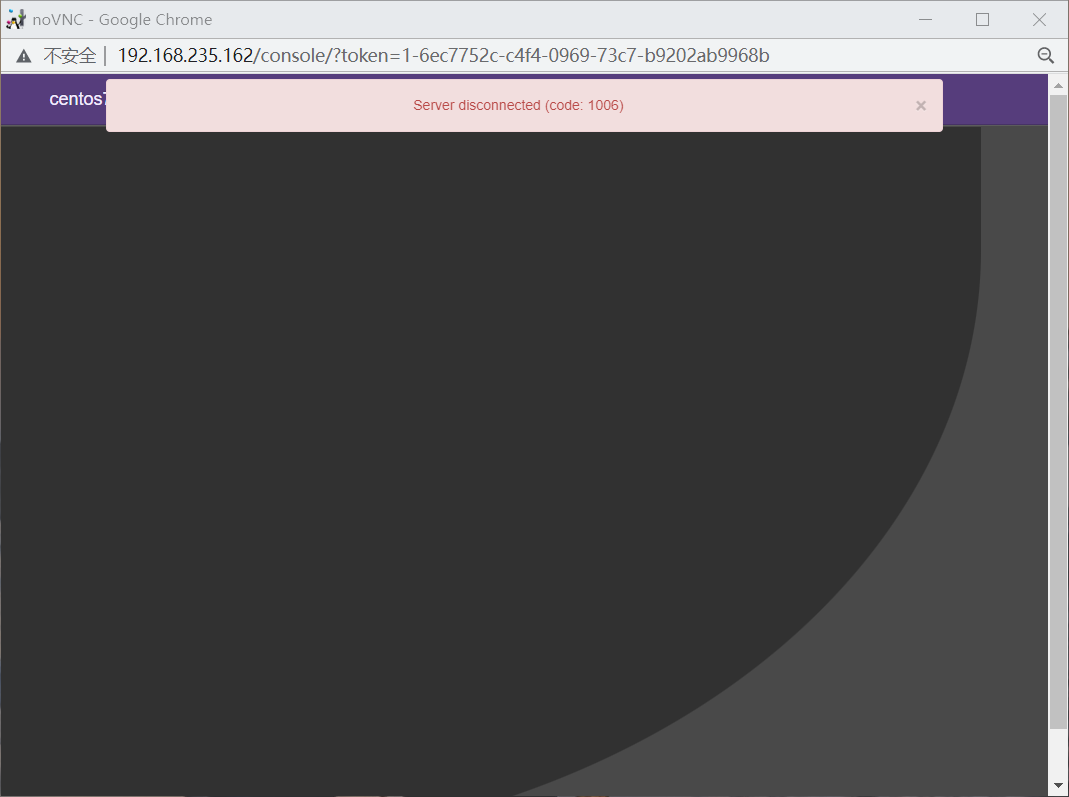Screen dimensions: 1069x797
Task: Click the centos console title text
Action: point(76,99)
